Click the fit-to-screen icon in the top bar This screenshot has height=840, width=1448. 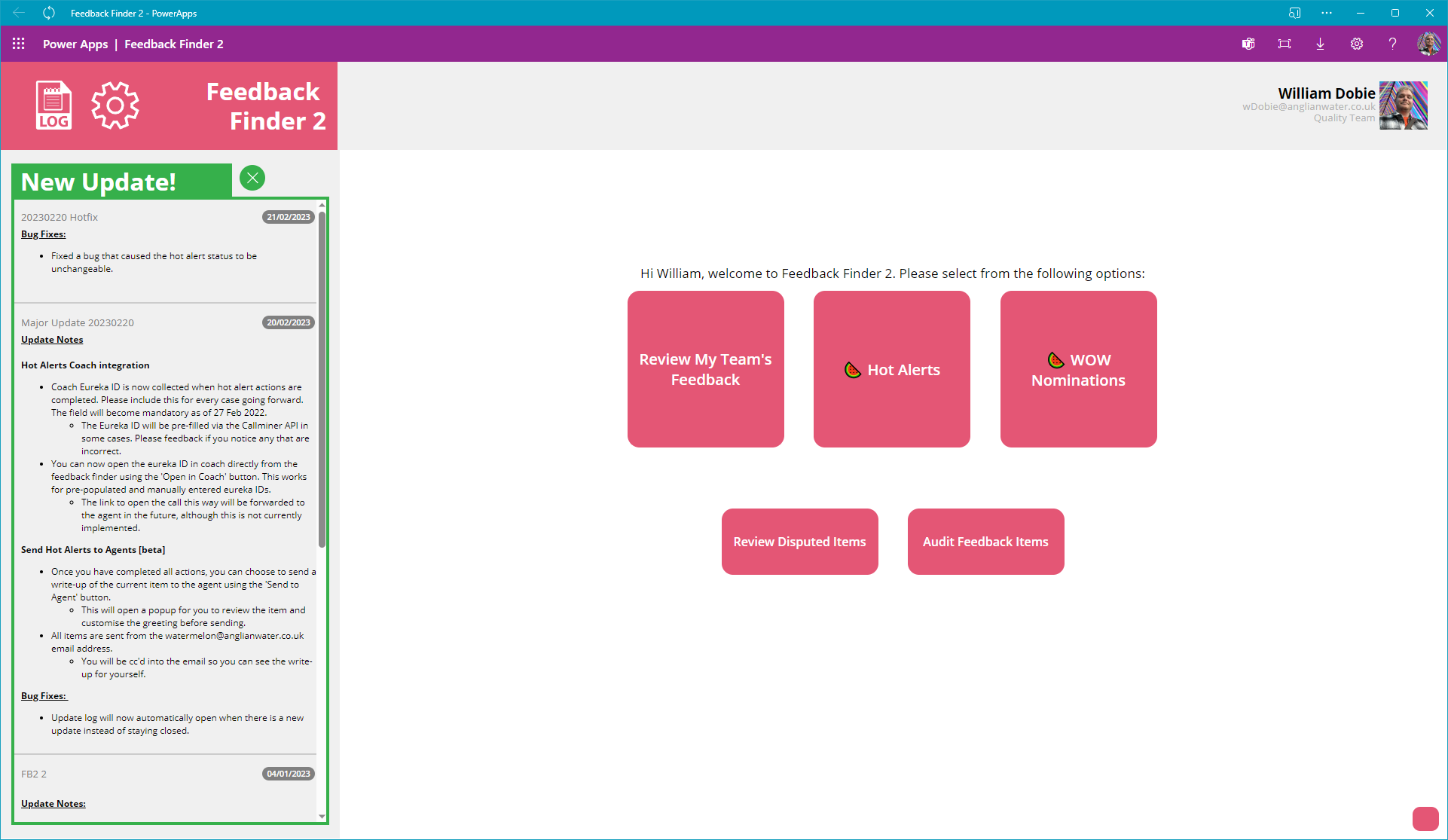pyautogui.click(x=1285, y=44)
